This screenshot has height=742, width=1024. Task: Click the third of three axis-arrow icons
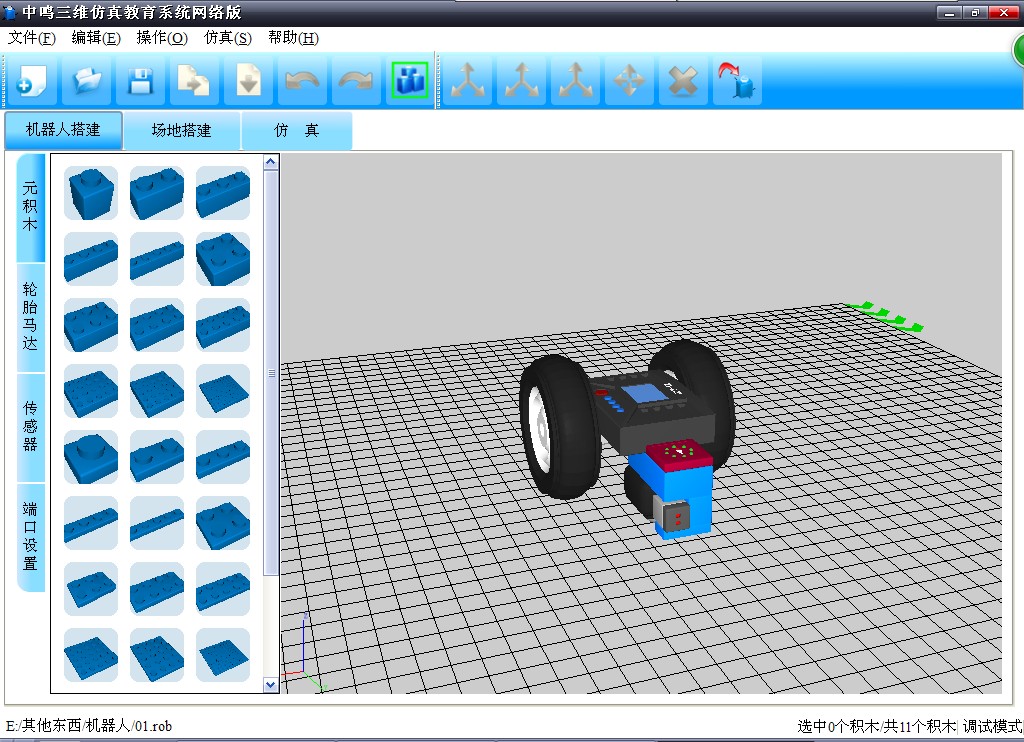(575, 81)
